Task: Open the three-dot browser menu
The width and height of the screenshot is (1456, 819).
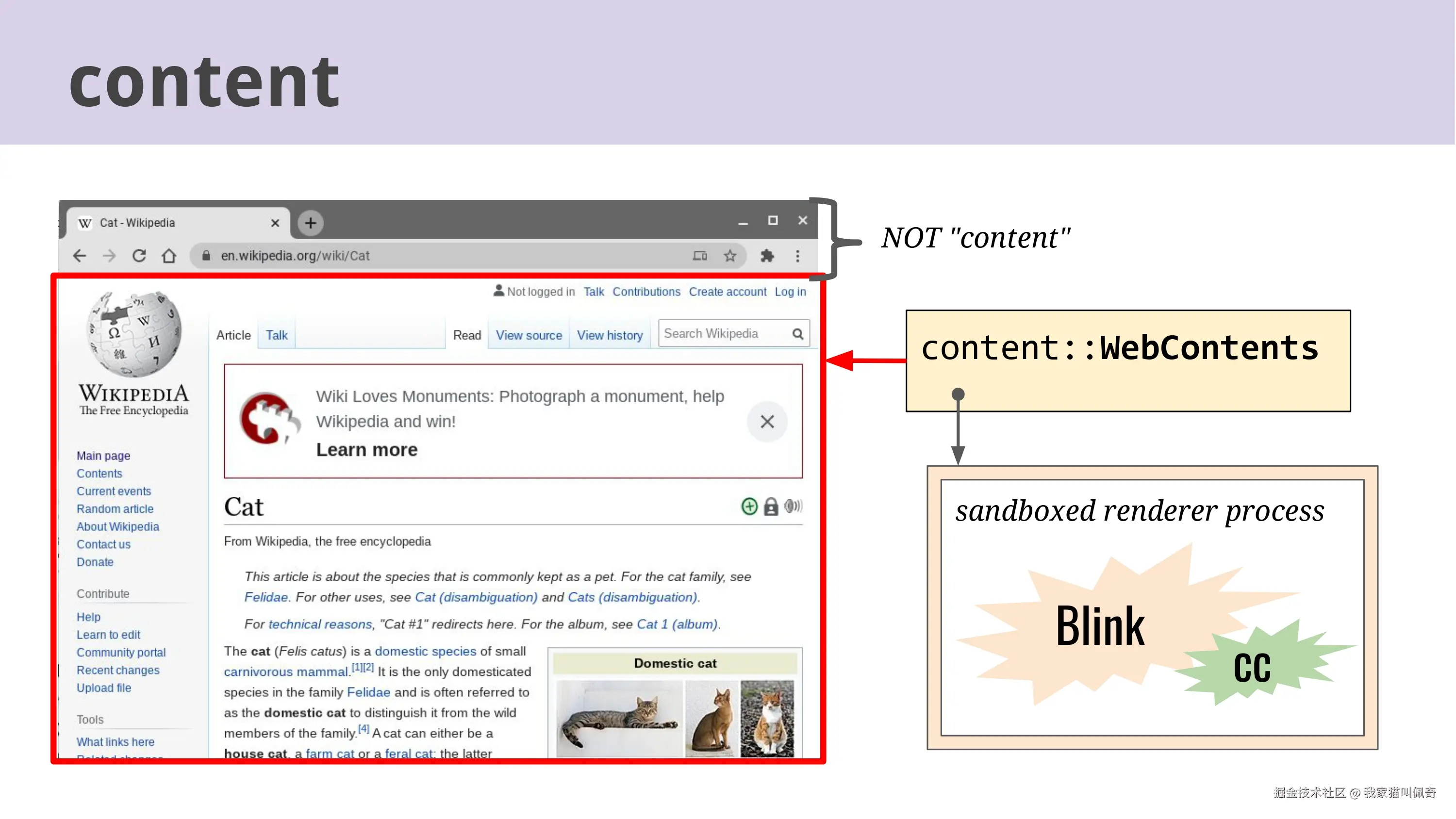Action: 797,256
